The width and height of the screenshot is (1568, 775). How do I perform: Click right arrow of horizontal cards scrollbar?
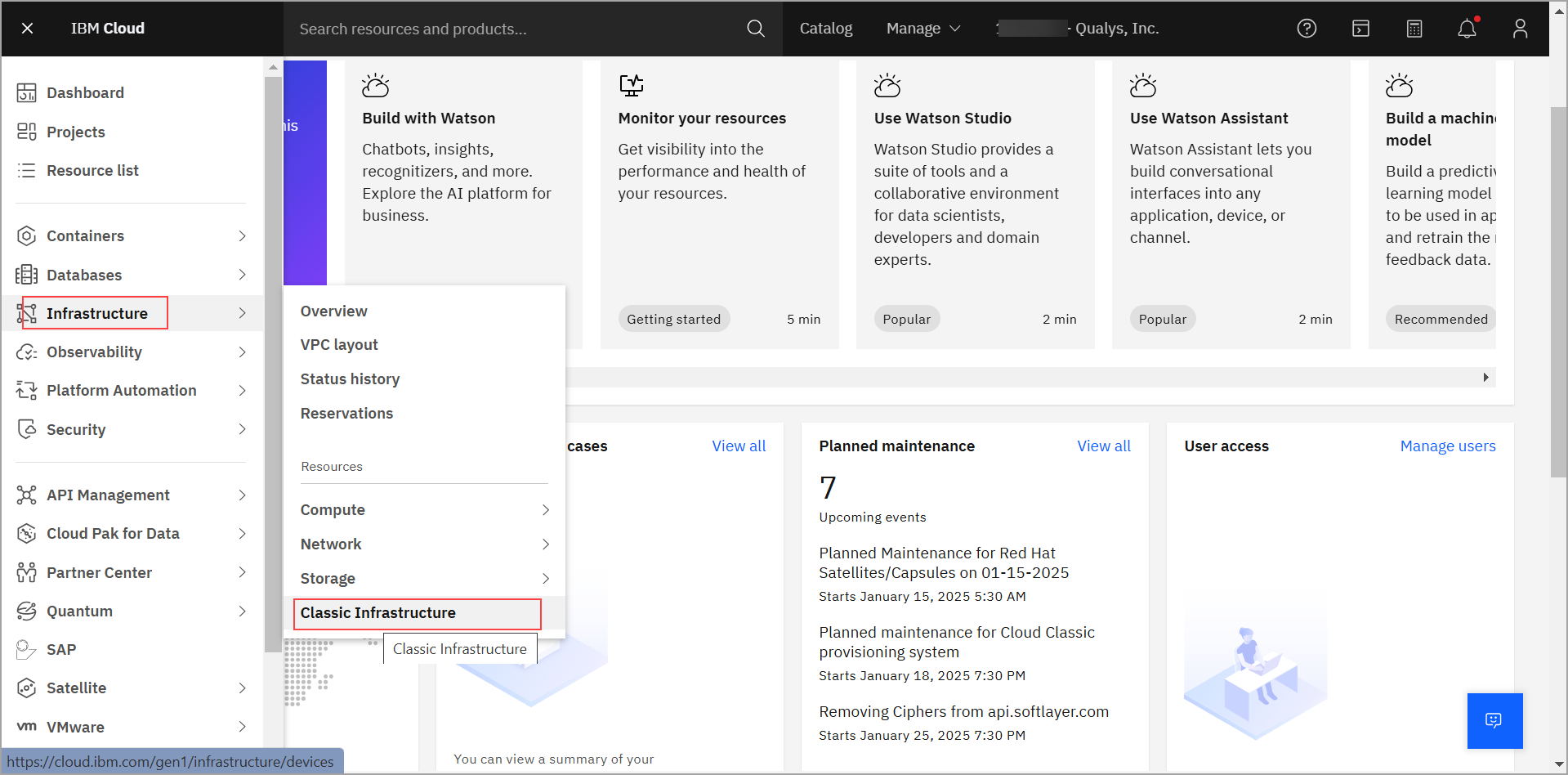point(1485,378)
